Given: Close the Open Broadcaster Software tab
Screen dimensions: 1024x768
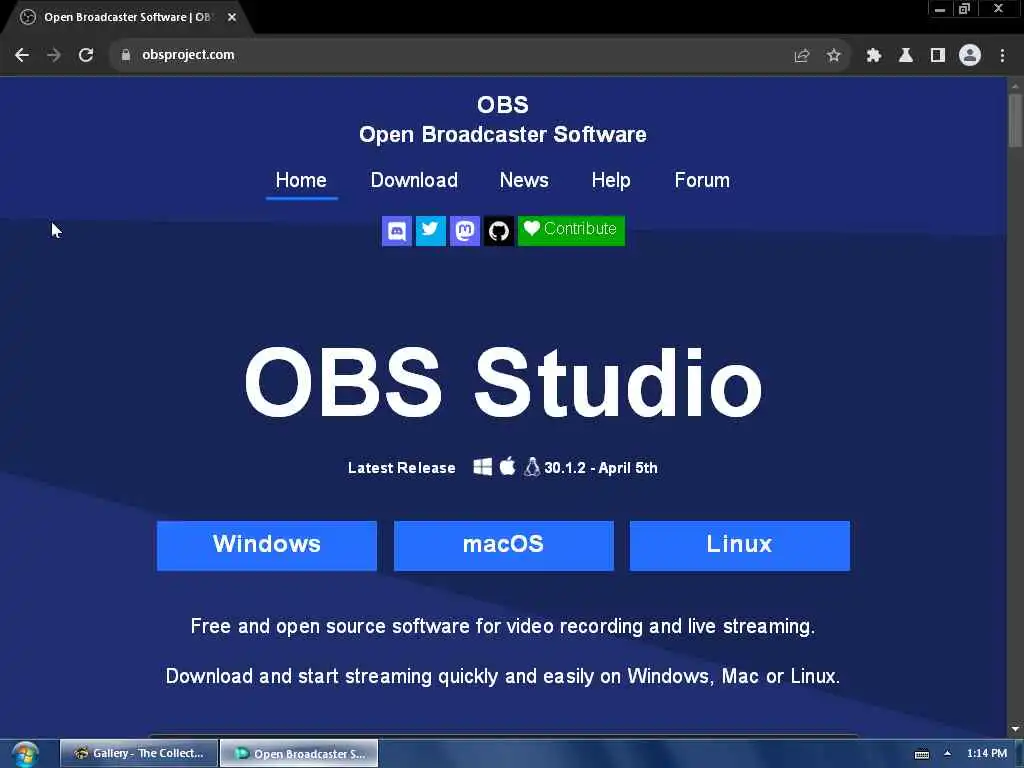Looking at the screenshot, I should coord(232,17).
